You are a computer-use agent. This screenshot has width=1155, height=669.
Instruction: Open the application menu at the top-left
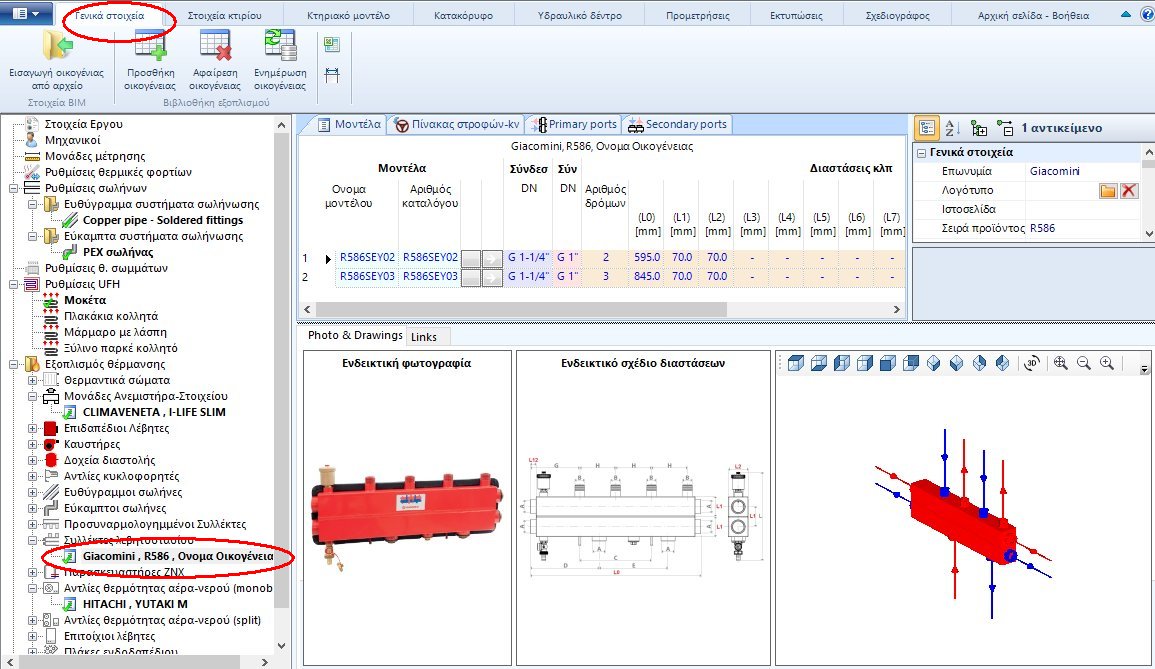pyautogui.click(x=22, y=12)
